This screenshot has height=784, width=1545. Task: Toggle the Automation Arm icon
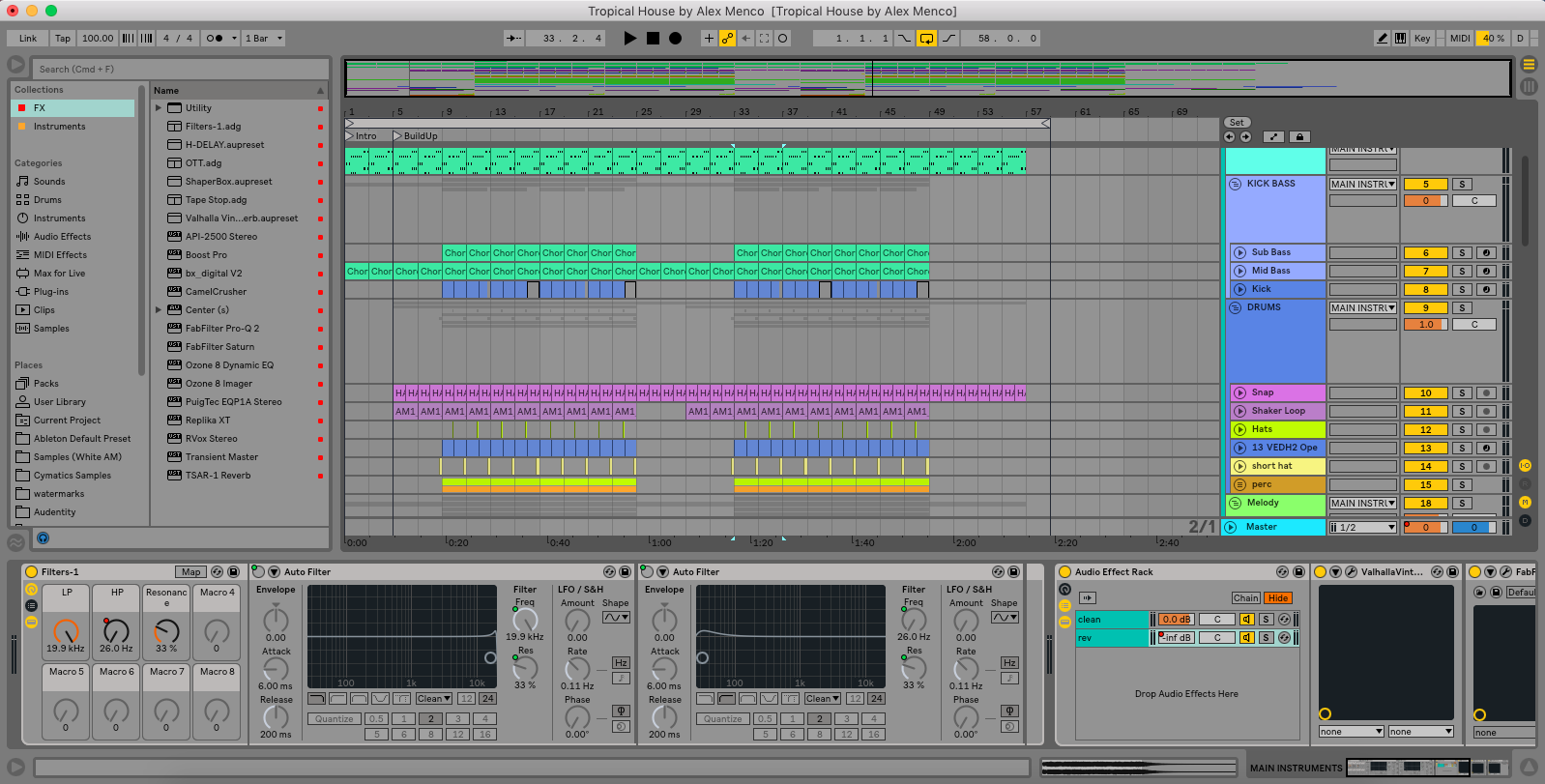coord(727,39)
